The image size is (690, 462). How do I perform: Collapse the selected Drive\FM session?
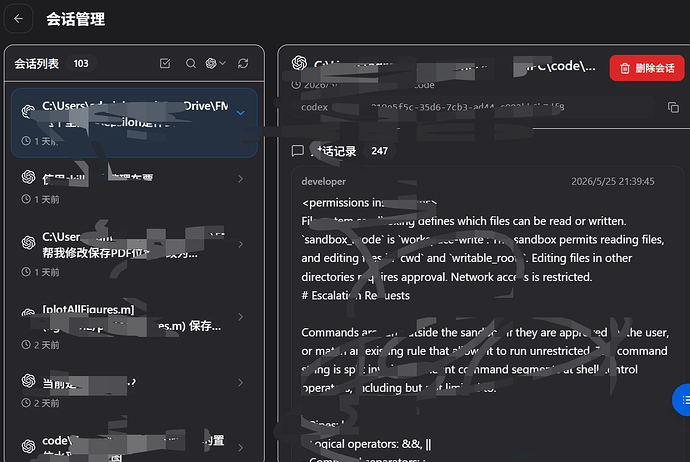241,113
